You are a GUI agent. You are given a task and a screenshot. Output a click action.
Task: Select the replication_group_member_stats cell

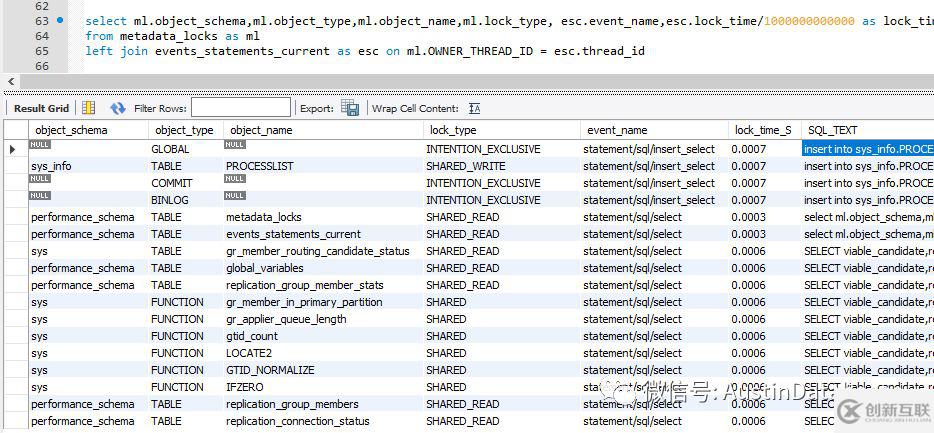pyautogui.click(x=323, y=285)
